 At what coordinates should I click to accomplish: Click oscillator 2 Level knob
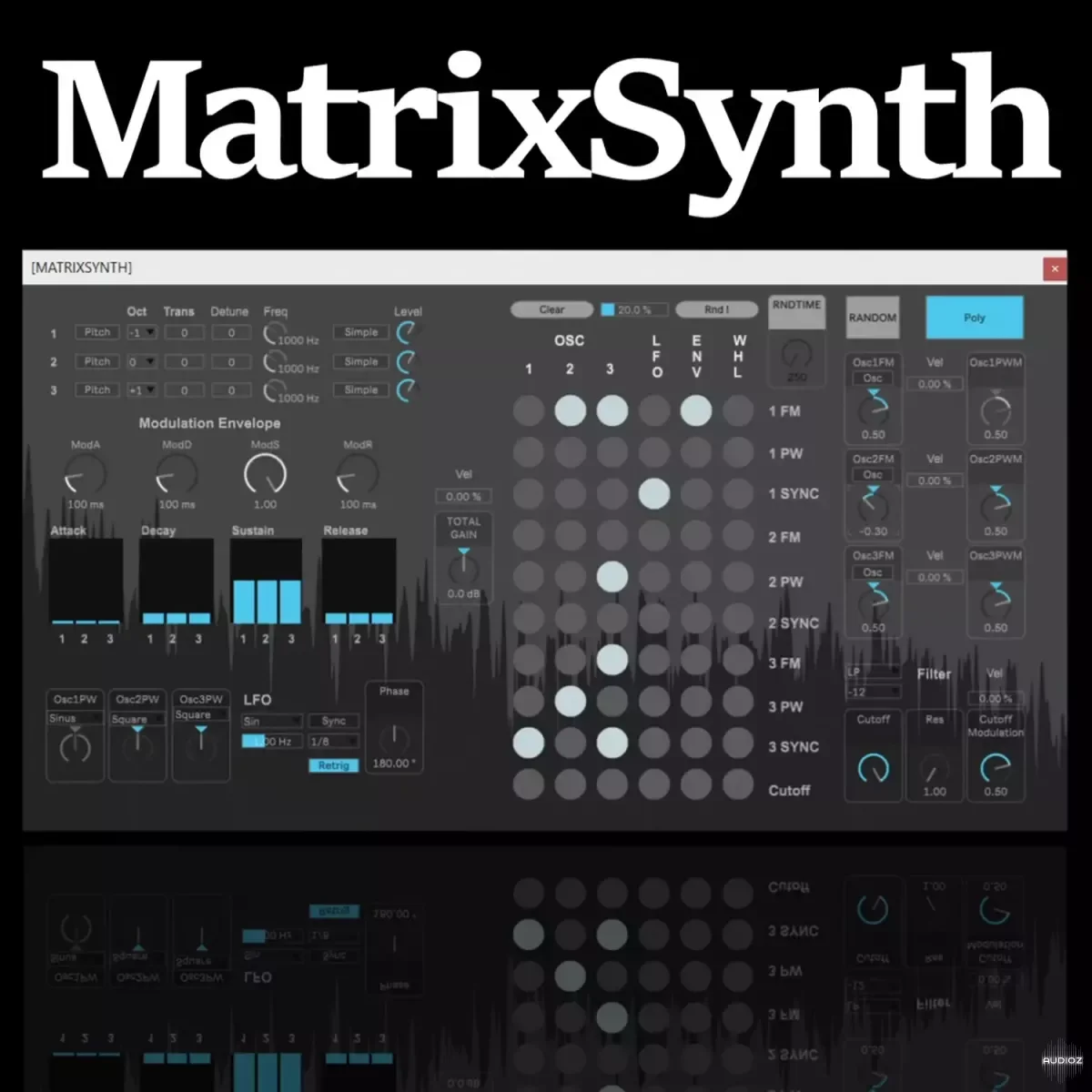[x=407, y=361]
